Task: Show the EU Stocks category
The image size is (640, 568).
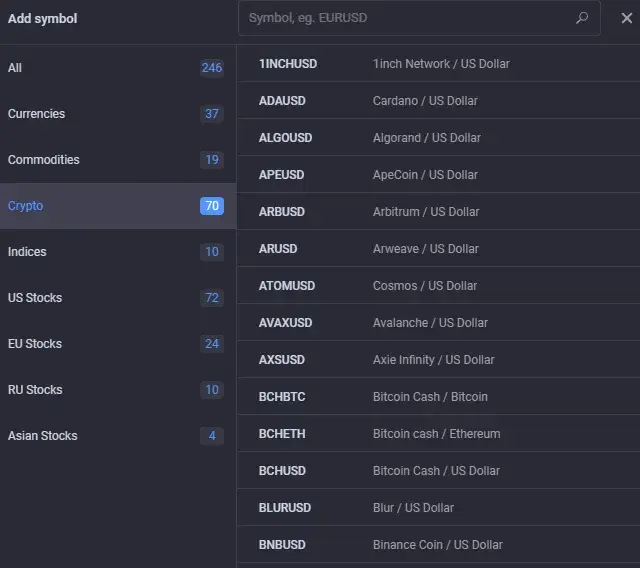Action: [x=118, y=344]
